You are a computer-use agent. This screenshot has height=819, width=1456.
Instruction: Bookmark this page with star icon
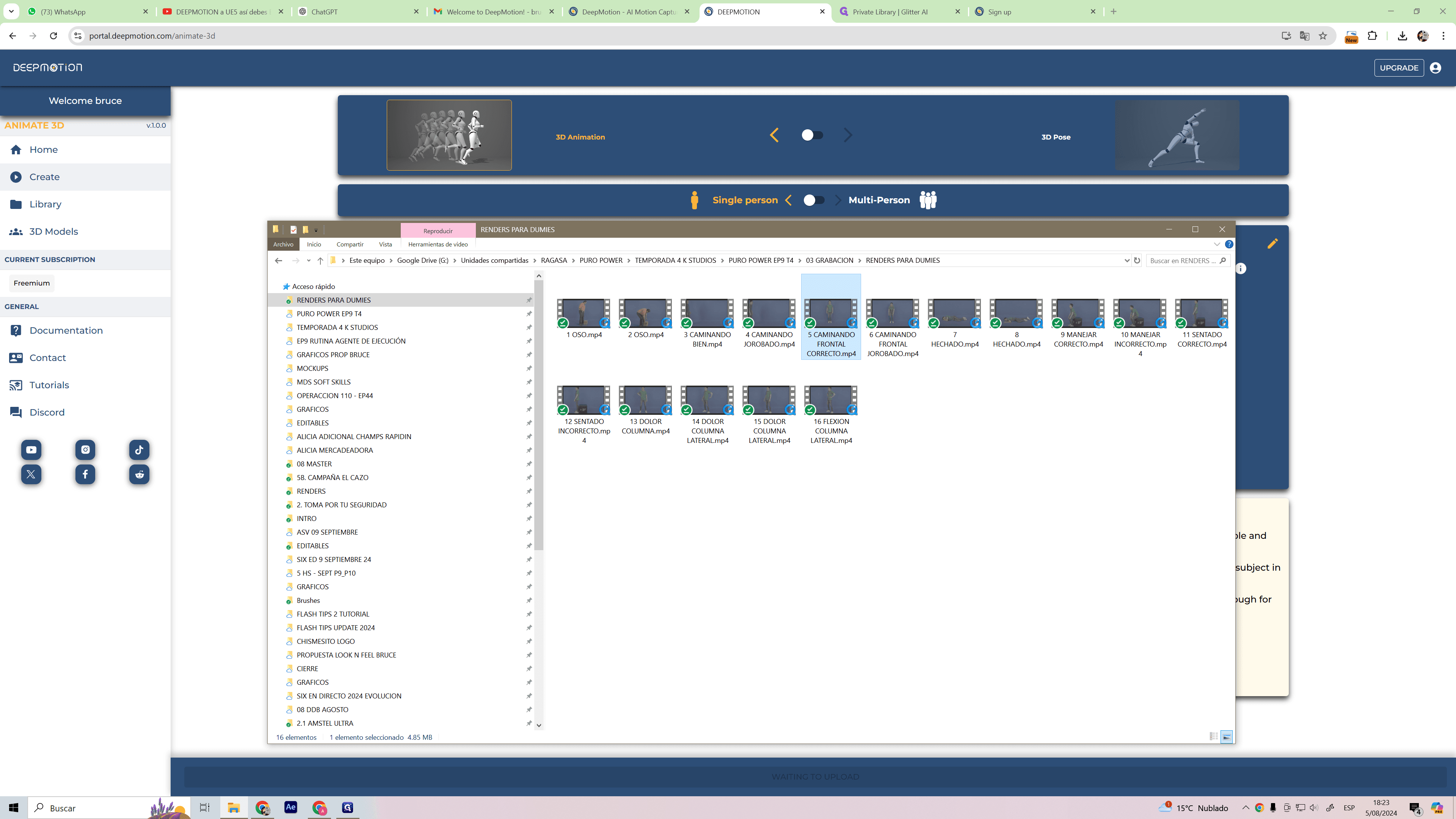point(1323,36)
